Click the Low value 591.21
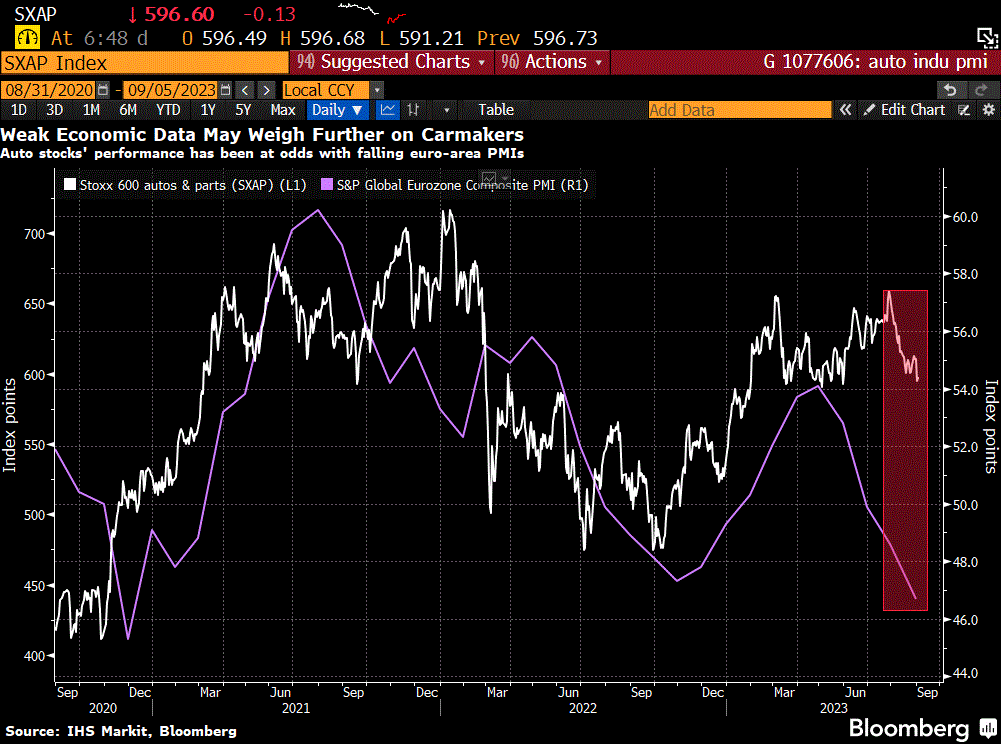Screen dimensions: 1001x744 point(431,38)
